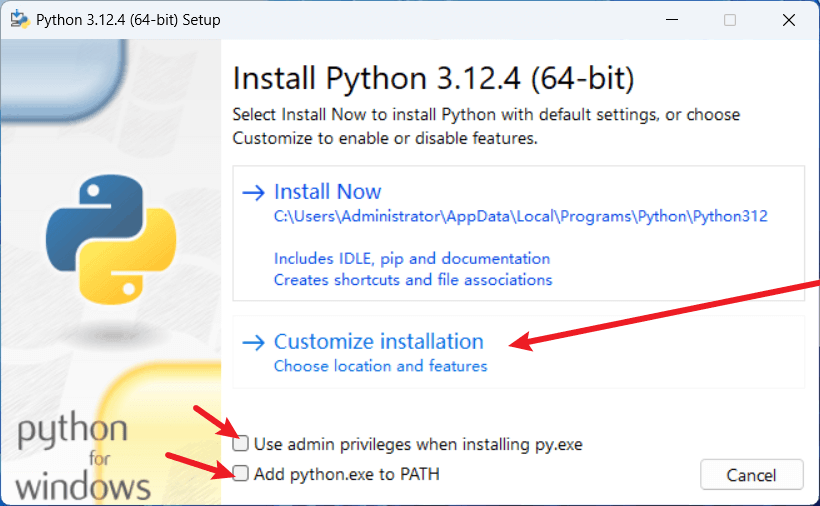Click the 'Use admin privileges when installing py.exe' label
The image size is (820, 506).
[418, 443]
